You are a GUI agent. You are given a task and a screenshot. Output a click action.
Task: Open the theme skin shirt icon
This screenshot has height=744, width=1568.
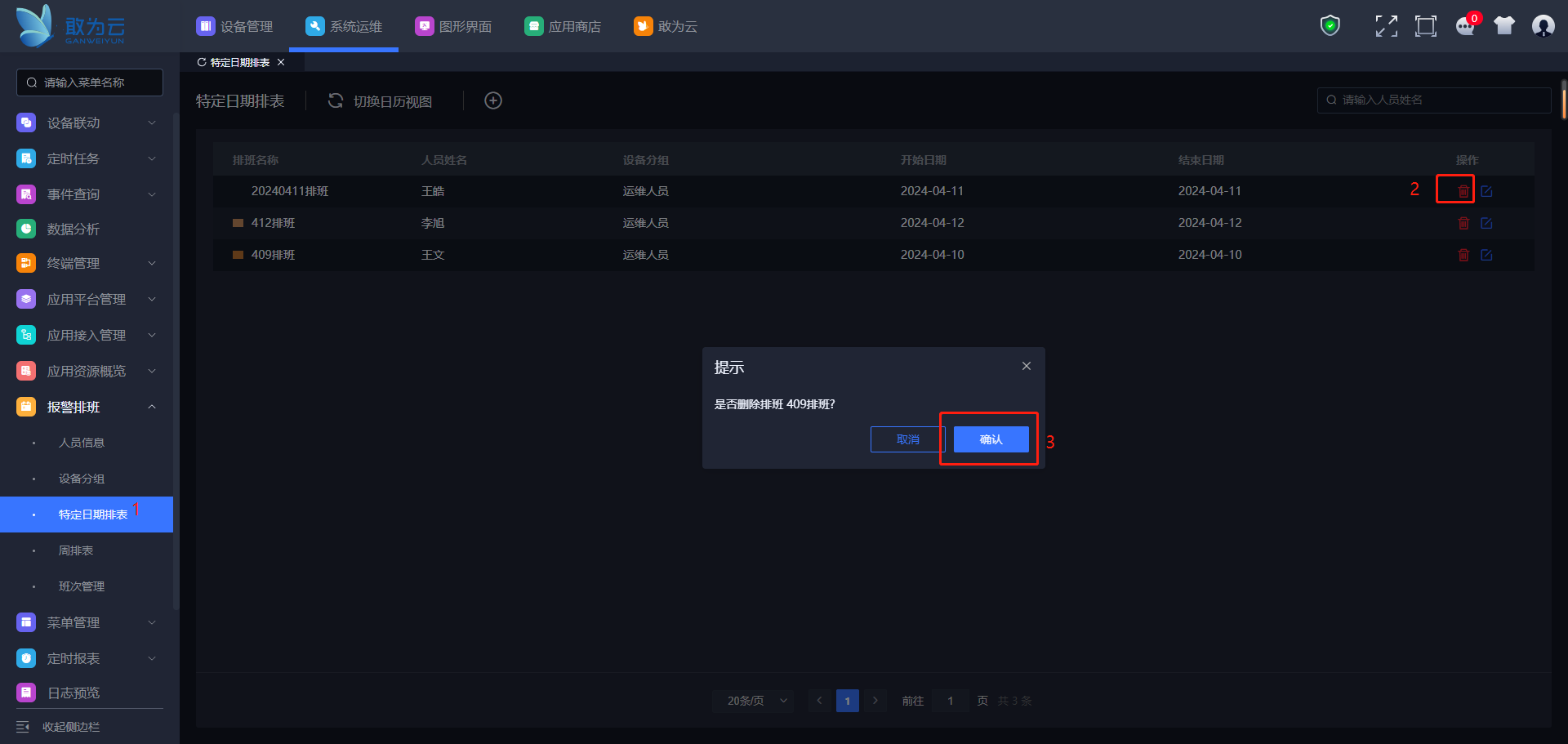[1504, 26]
